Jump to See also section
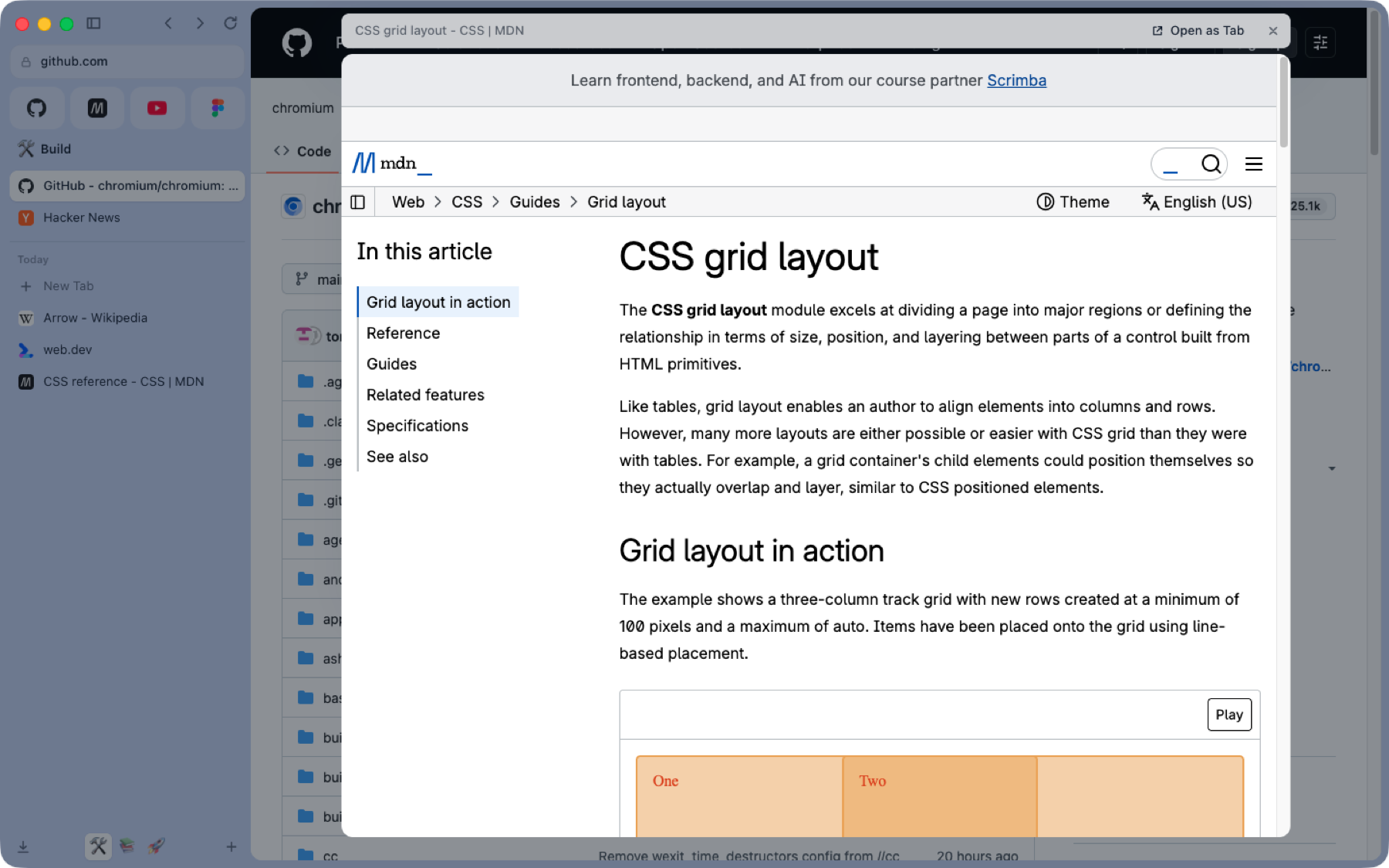The width and height of the screenshot is (1389, 868). [x=397, y=457]
